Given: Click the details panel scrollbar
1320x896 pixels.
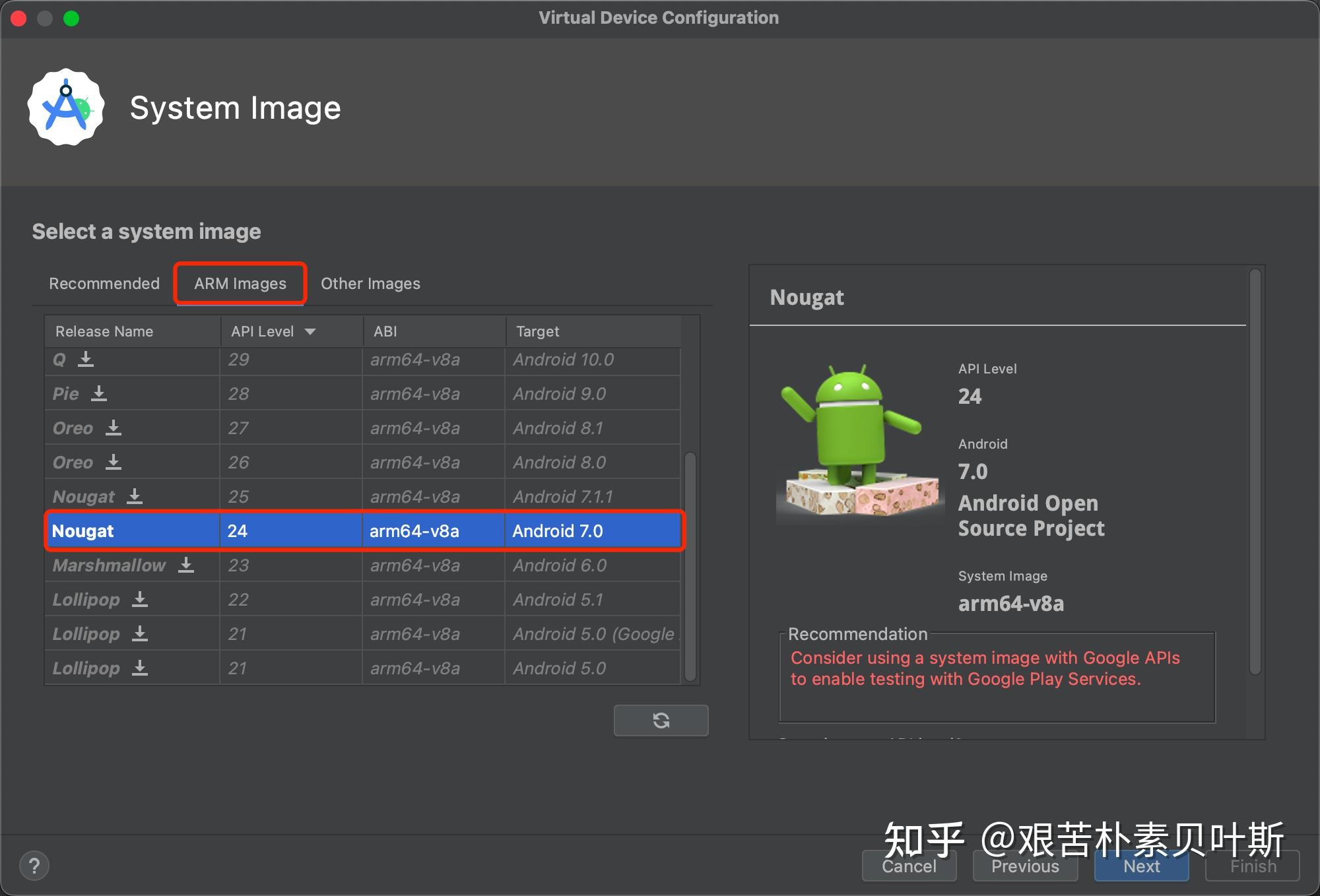Looking at the screenshot, I should [x=1255, y=472].
